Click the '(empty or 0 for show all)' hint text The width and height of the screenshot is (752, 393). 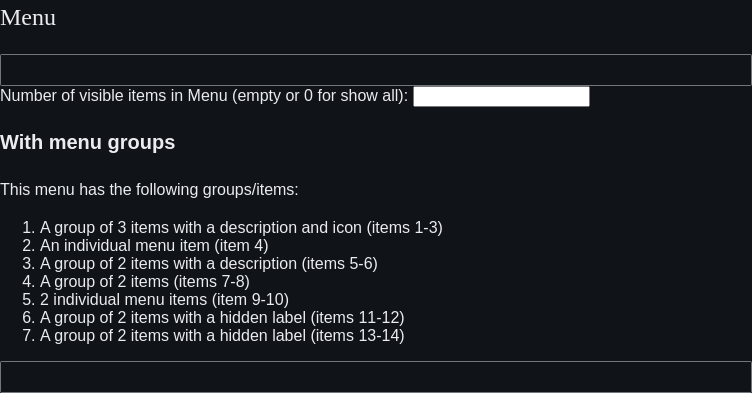pos(320,95)
